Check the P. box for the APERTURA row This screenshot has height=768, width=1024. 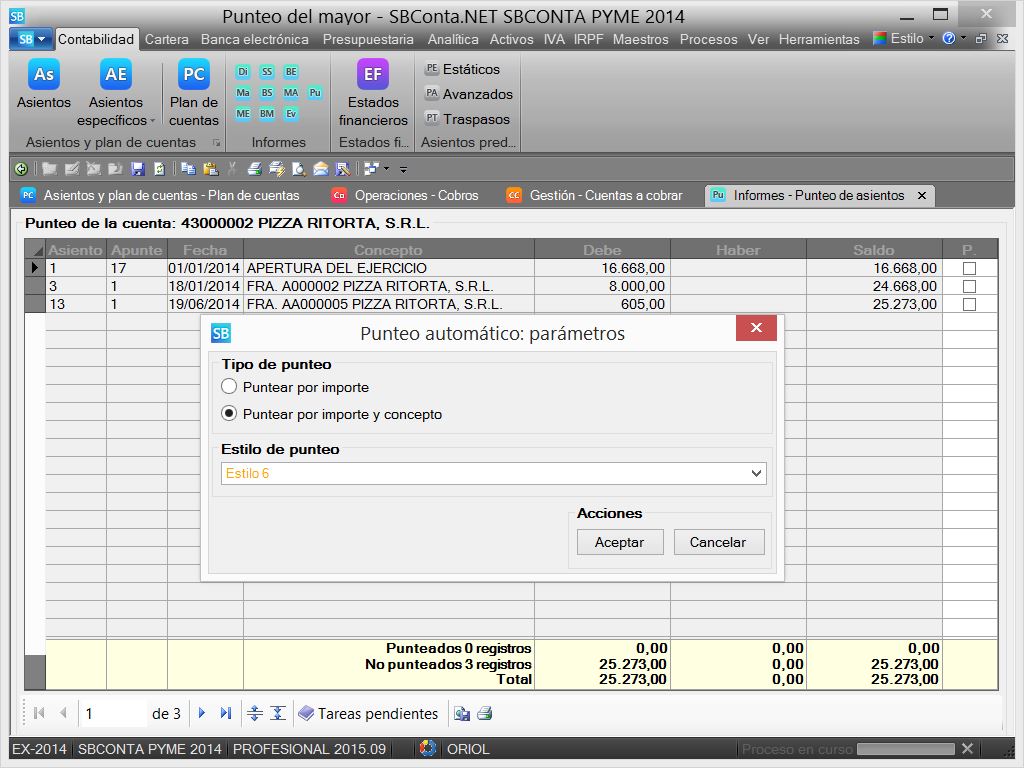coord(969,268)
